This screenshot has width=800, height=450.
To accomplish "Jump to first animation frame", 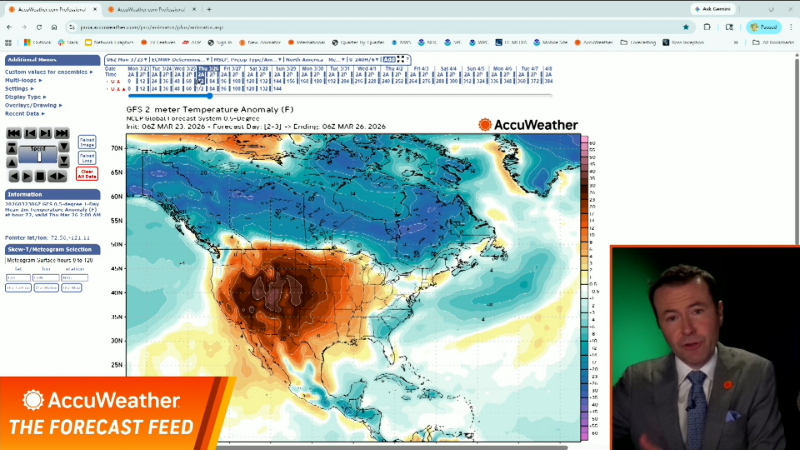I will pyautogui.click(x=14, y=133).
